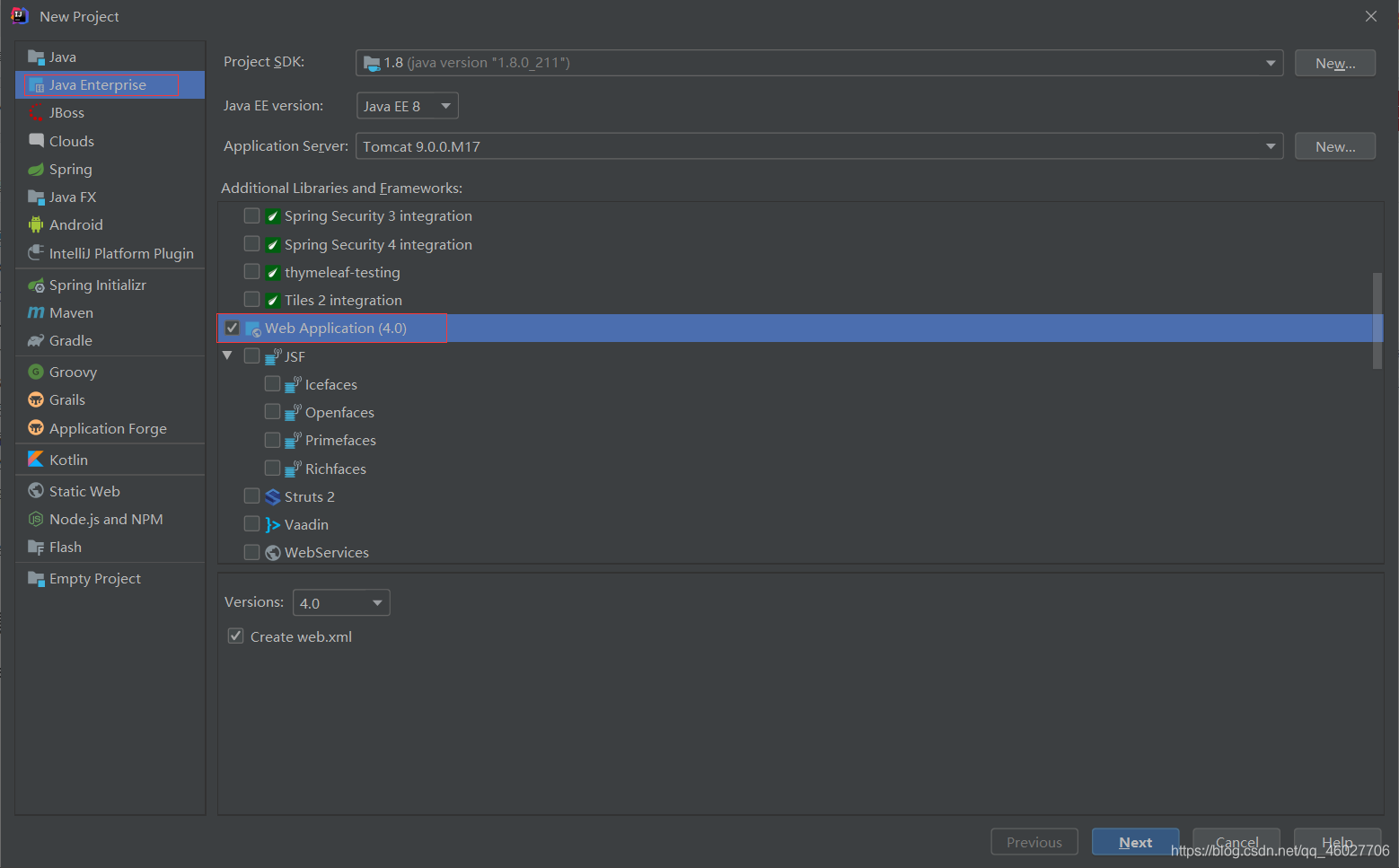Click the Struts 2 framework icon

tap(273, 496)
